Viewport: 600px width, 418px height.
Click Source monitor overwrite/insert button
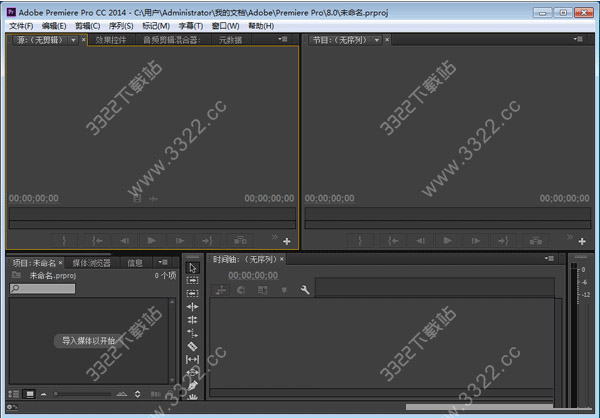[x=240, y=240]
